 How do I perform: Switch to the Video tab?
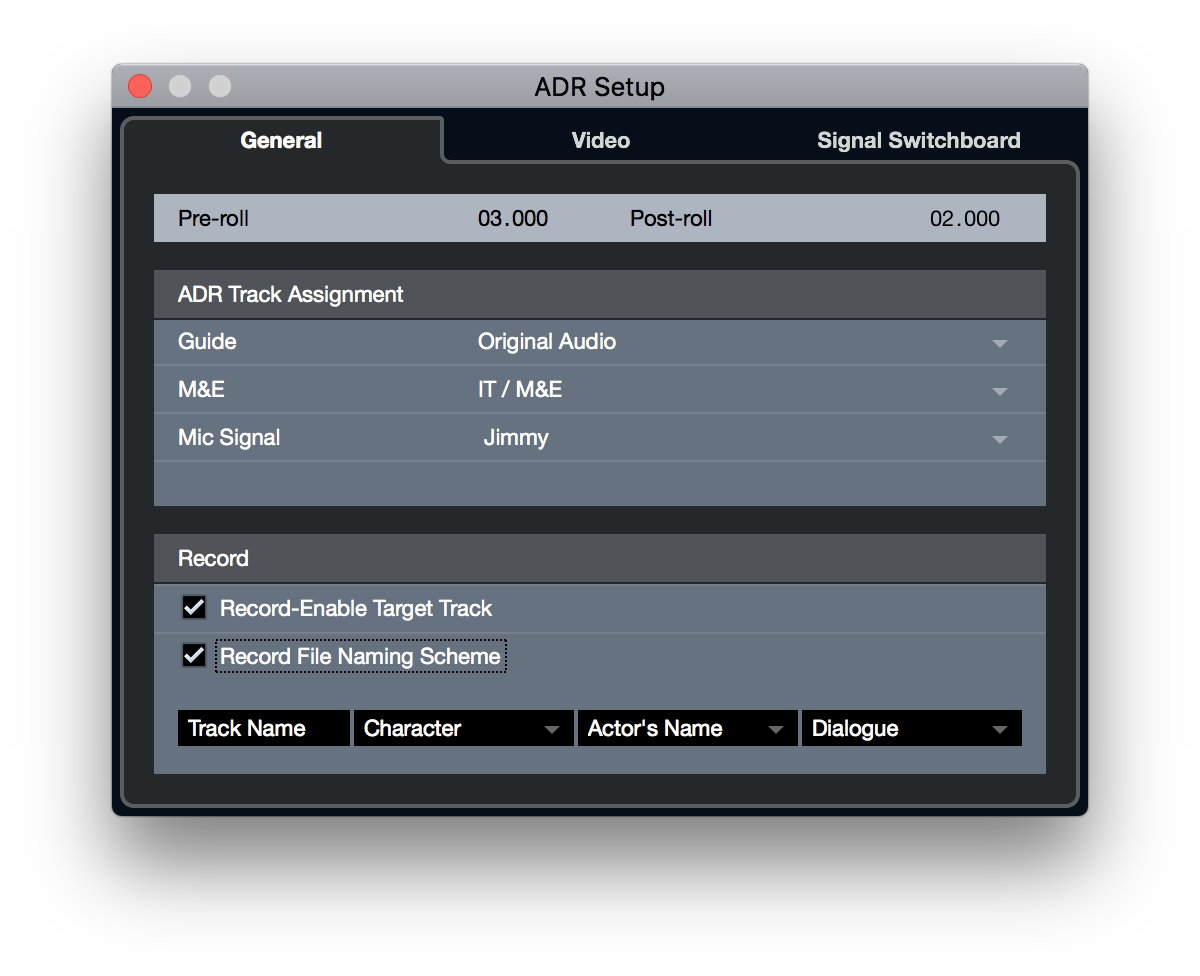coord(600,140)
